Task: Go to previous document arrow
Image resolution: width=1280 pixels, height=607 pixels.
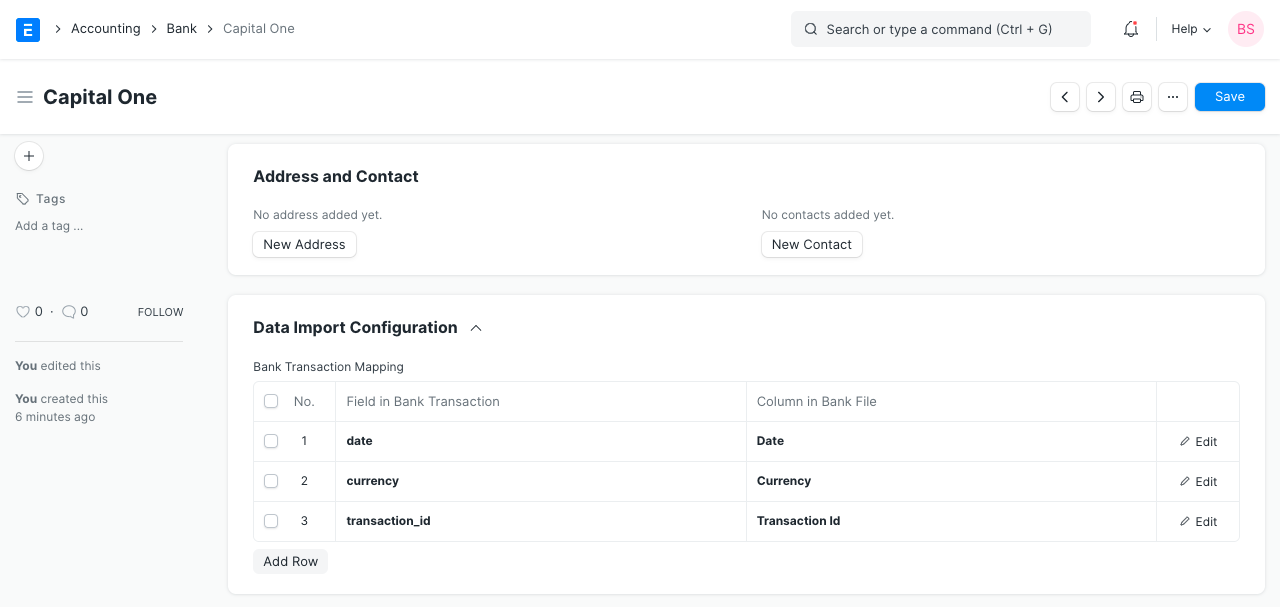Action: (1065, 97)
